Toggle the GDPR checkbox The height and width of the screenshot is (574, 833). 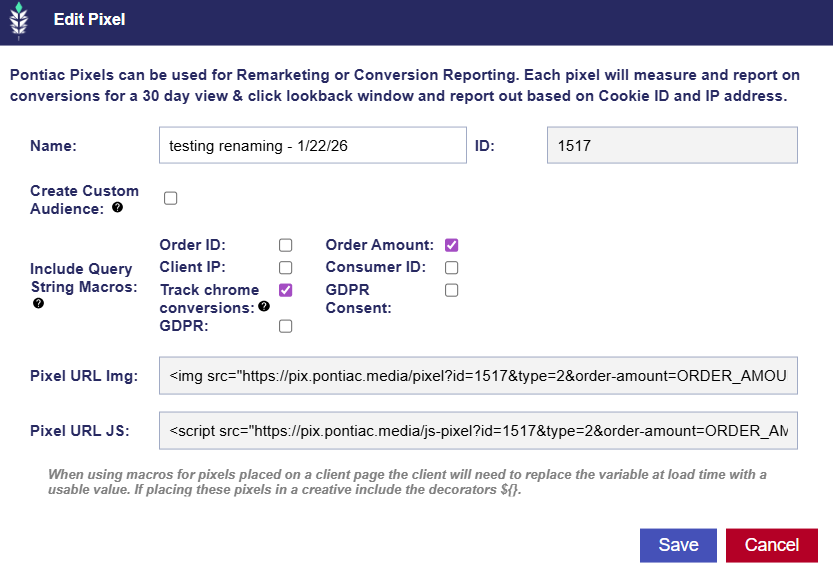pyautogui.click(x=285, y=326)
